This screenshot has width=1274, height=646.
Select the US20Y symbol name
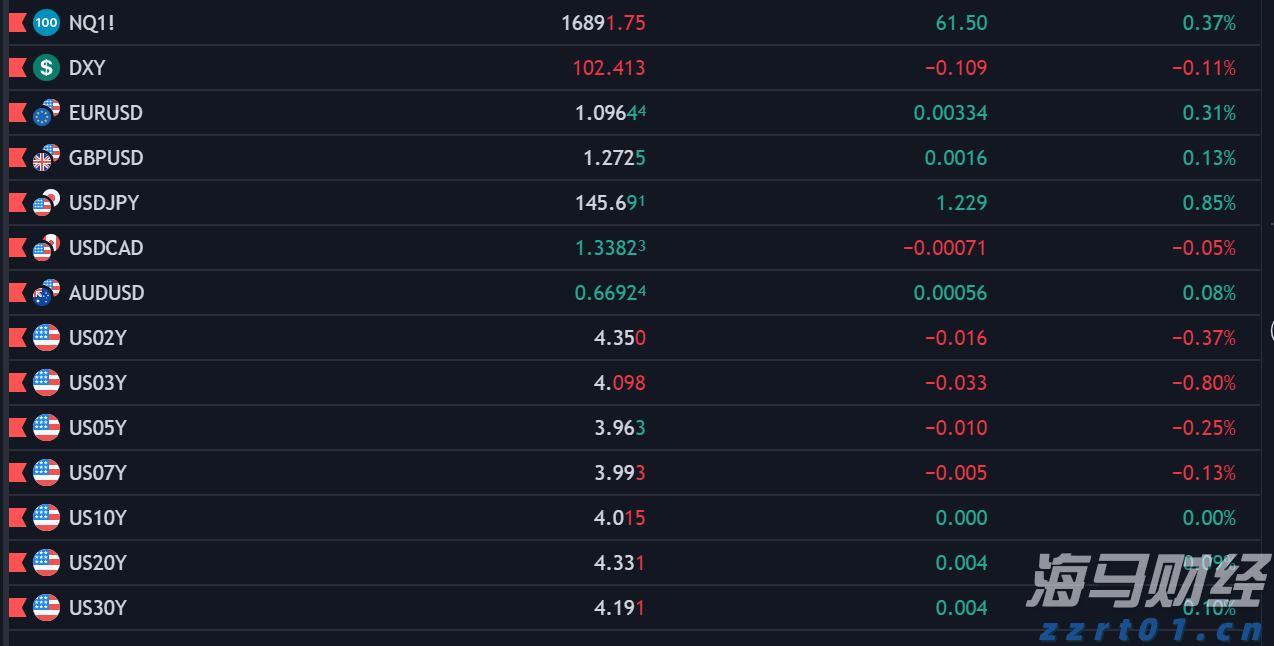click(x=98, y=563)
